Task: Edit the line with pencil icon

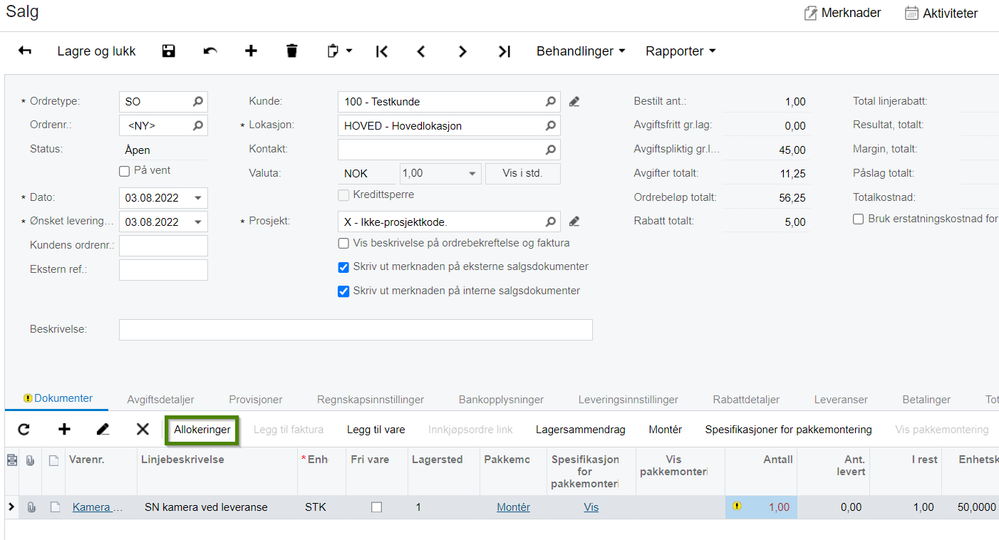Action: tap(103, 429)
